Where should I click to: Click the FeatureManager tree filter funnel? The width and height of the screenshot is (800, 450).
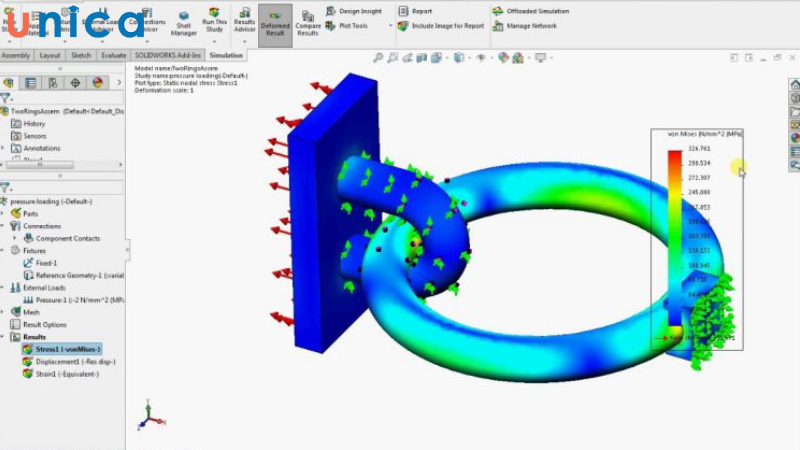[6, 98]
